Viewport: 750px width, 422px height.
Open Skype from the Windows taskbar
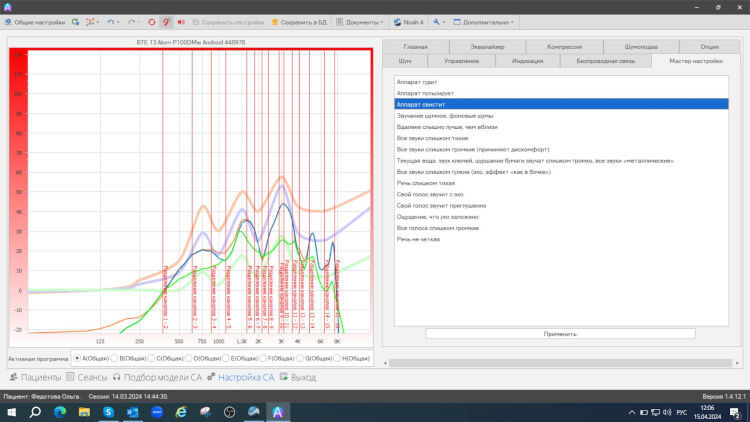point(109,412)
